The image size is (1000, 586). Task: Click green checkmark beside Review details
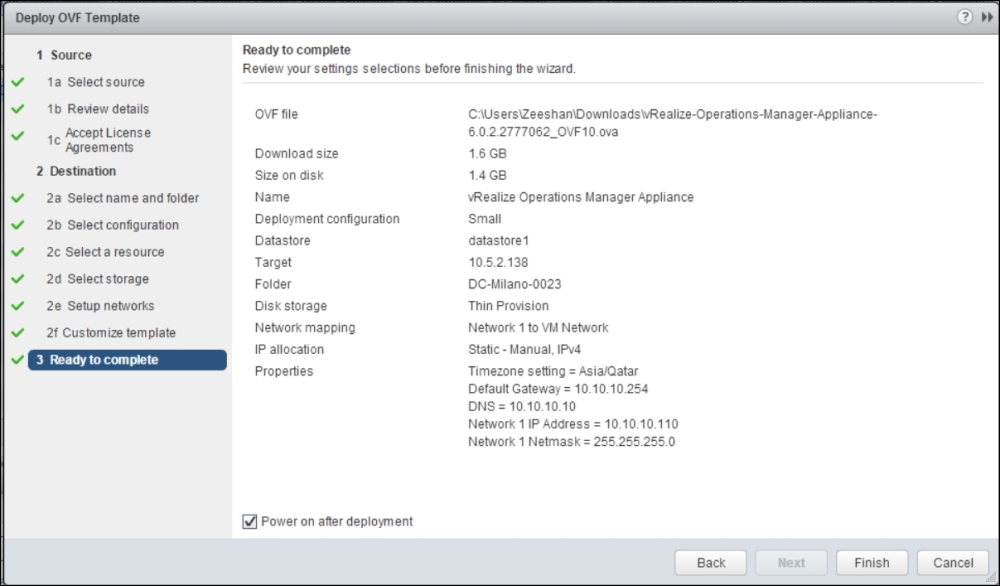click(17, 109)
